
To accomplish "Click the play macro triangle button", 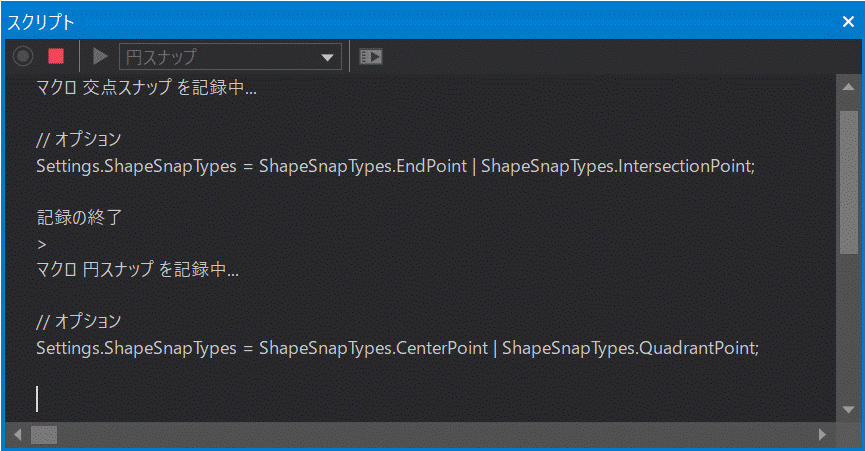I will click(x=100, y=56).
